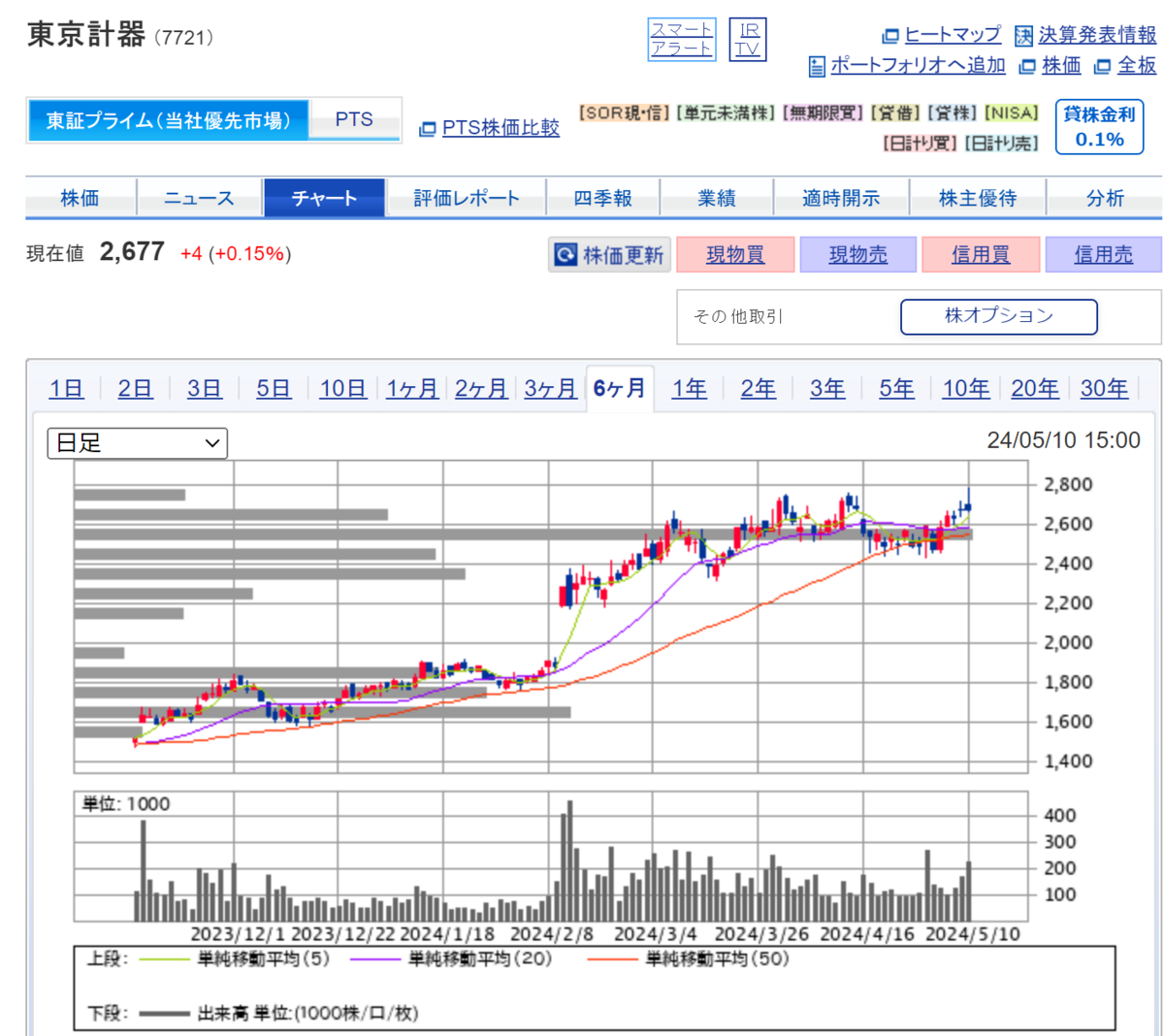Go to the ニュース tab
Viewport: 1164px width, 1036px height.
coord(199,198)
